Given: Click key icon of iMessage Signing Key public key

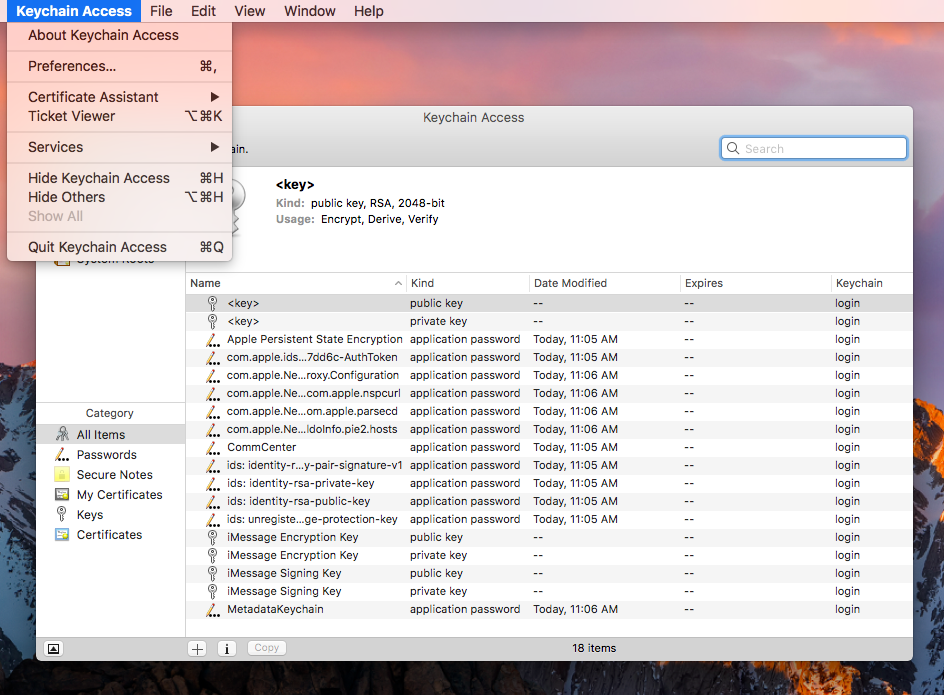Looking at the screenshot, I should point(213,573).
